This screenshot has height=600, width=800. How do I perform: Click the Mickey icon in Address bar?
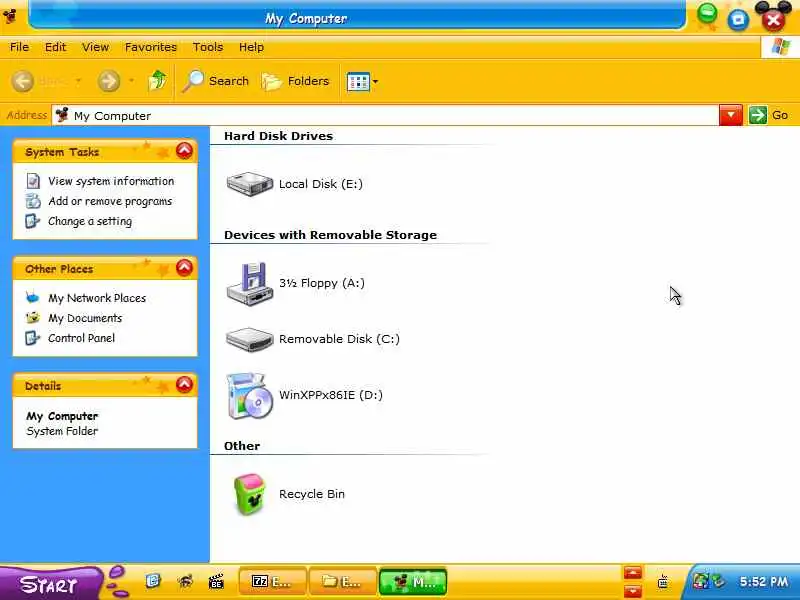point(62,115)
